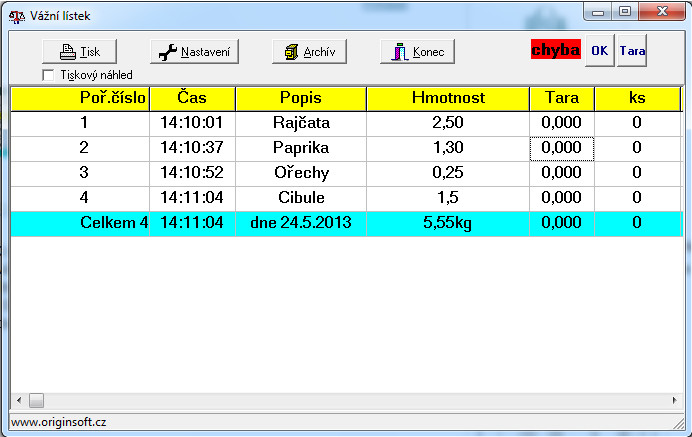Click the Celkem 4 total cell
692x437 pixels.
80,223
